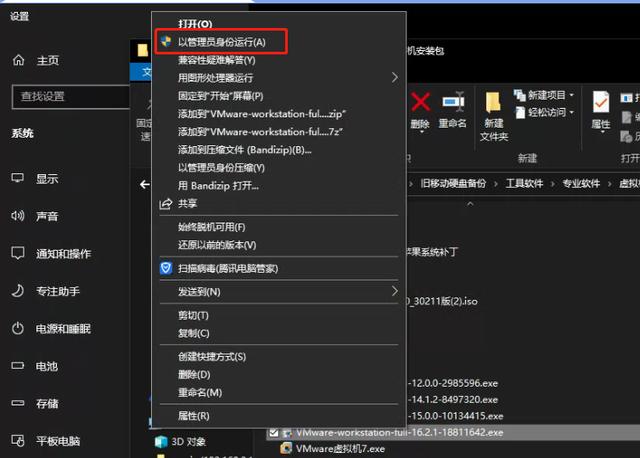Expand the chevron after 旧移动硬盘备份 in path
The width and height of the screenshot is (640, 458).
pyautogui.click(x=496, y=184)
